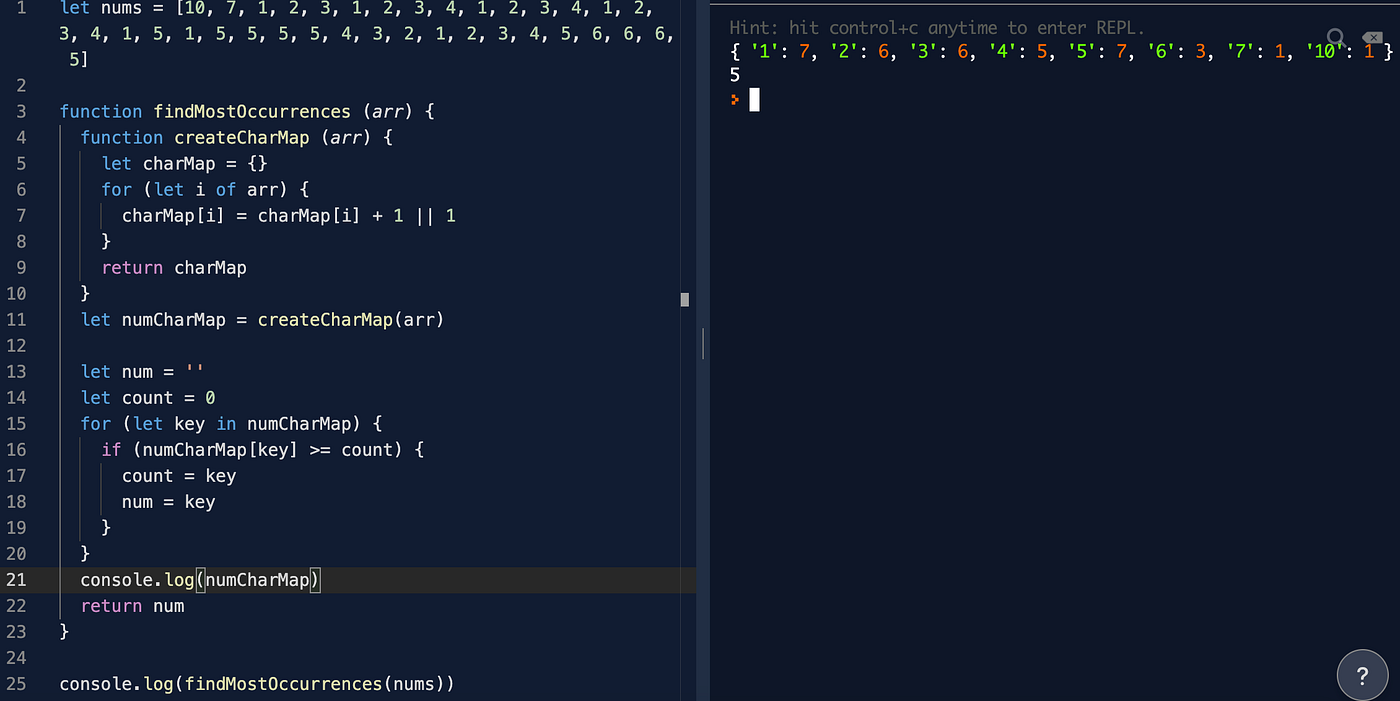The height and width of the screenshot is (701, 1400).
Task: Select line number 21 in the gutter
Action: [x=16, y=579]
